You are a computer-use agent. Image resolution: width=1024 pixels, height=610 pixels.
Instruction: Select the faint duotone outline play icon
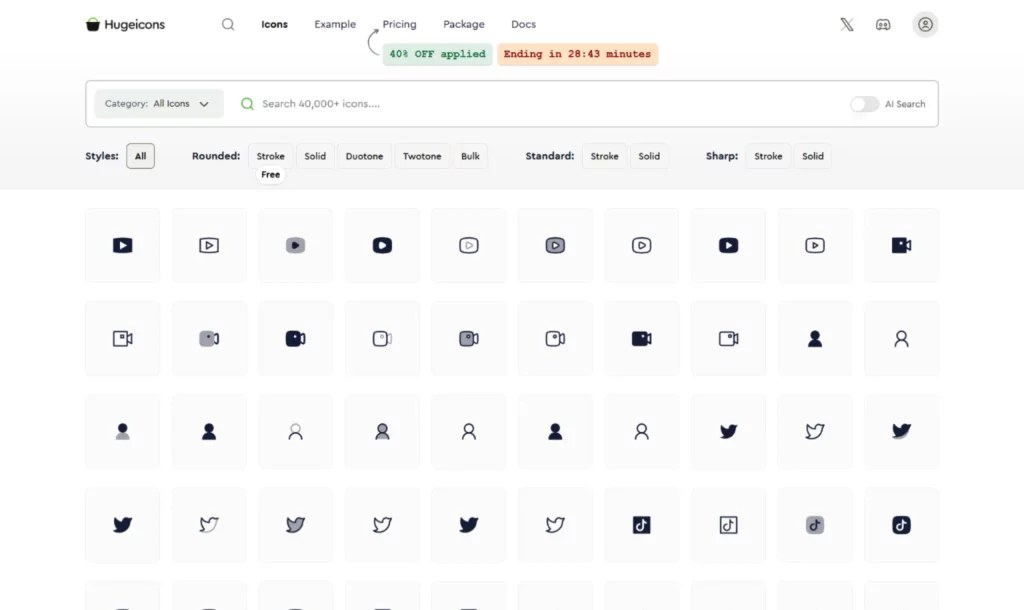pos(468,246)
